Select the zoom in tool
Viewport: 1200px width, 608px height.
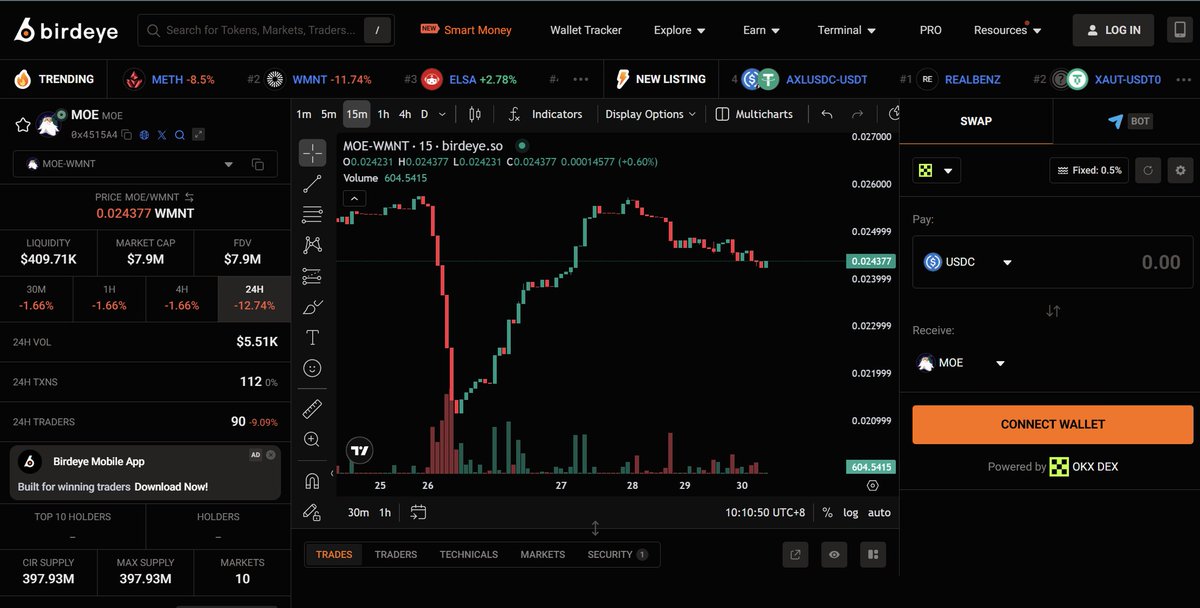[312, 439]
